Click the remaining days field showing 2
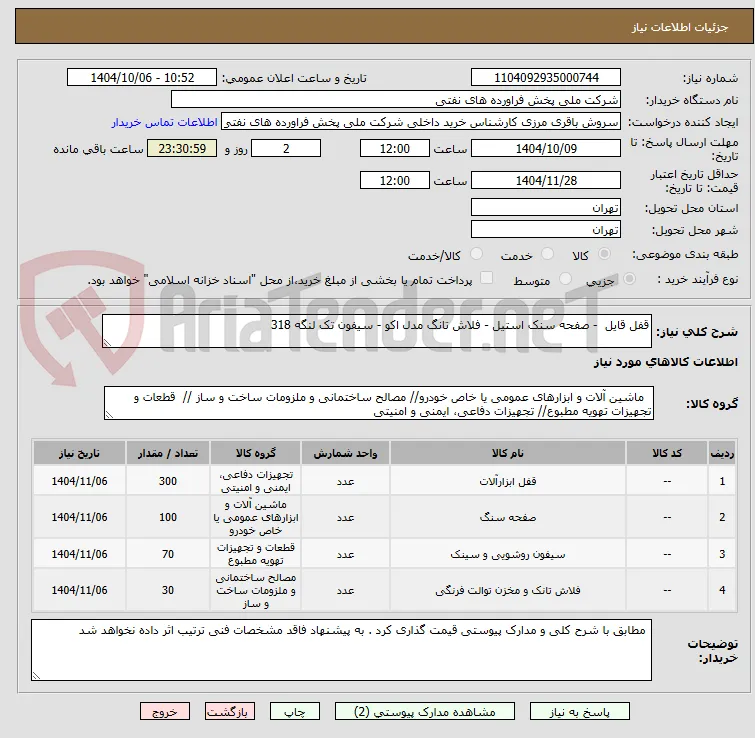This screenshot has width=755, height=738. (x=286, y=148)
